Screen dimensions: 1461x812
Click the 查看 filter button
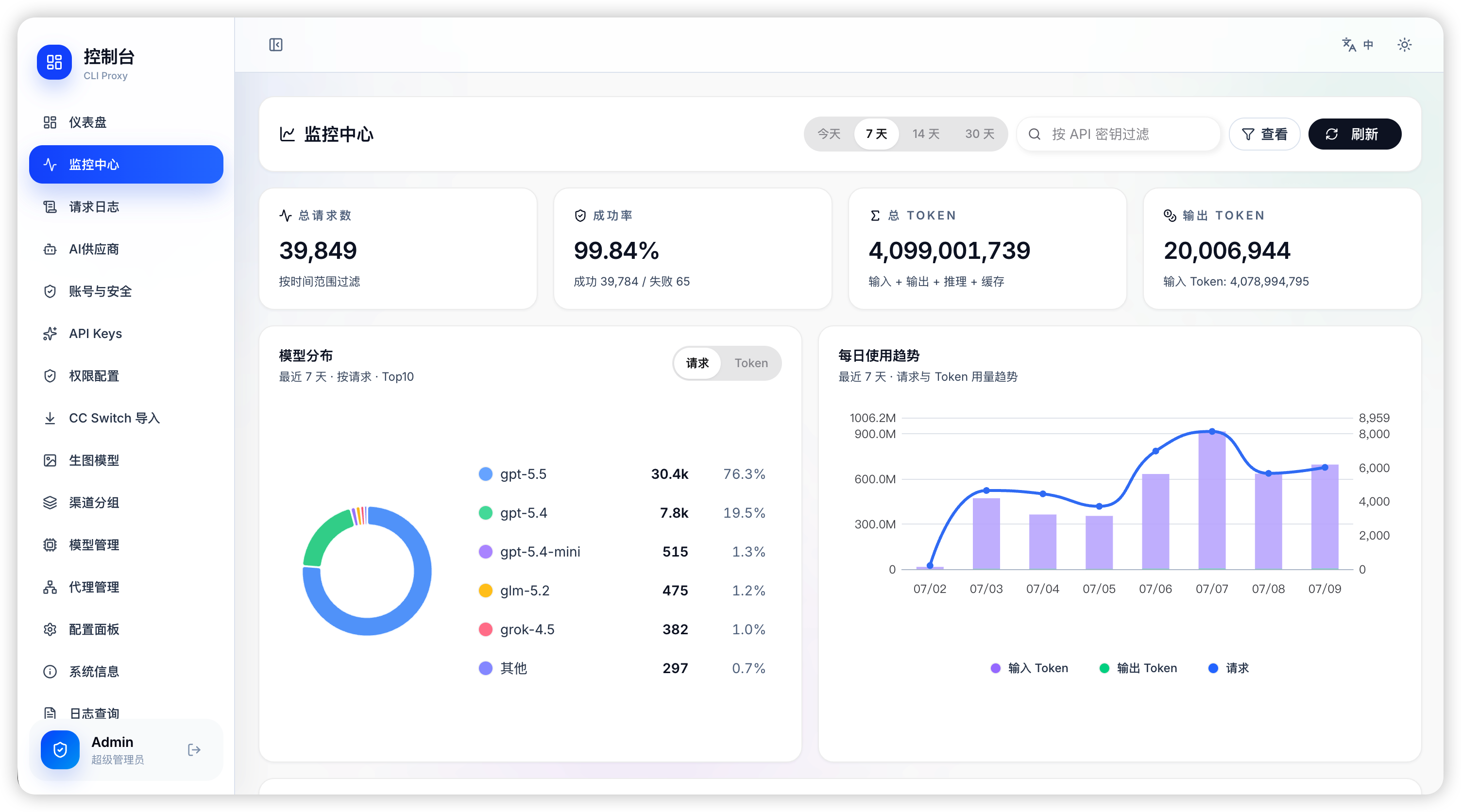point(1264,134)
